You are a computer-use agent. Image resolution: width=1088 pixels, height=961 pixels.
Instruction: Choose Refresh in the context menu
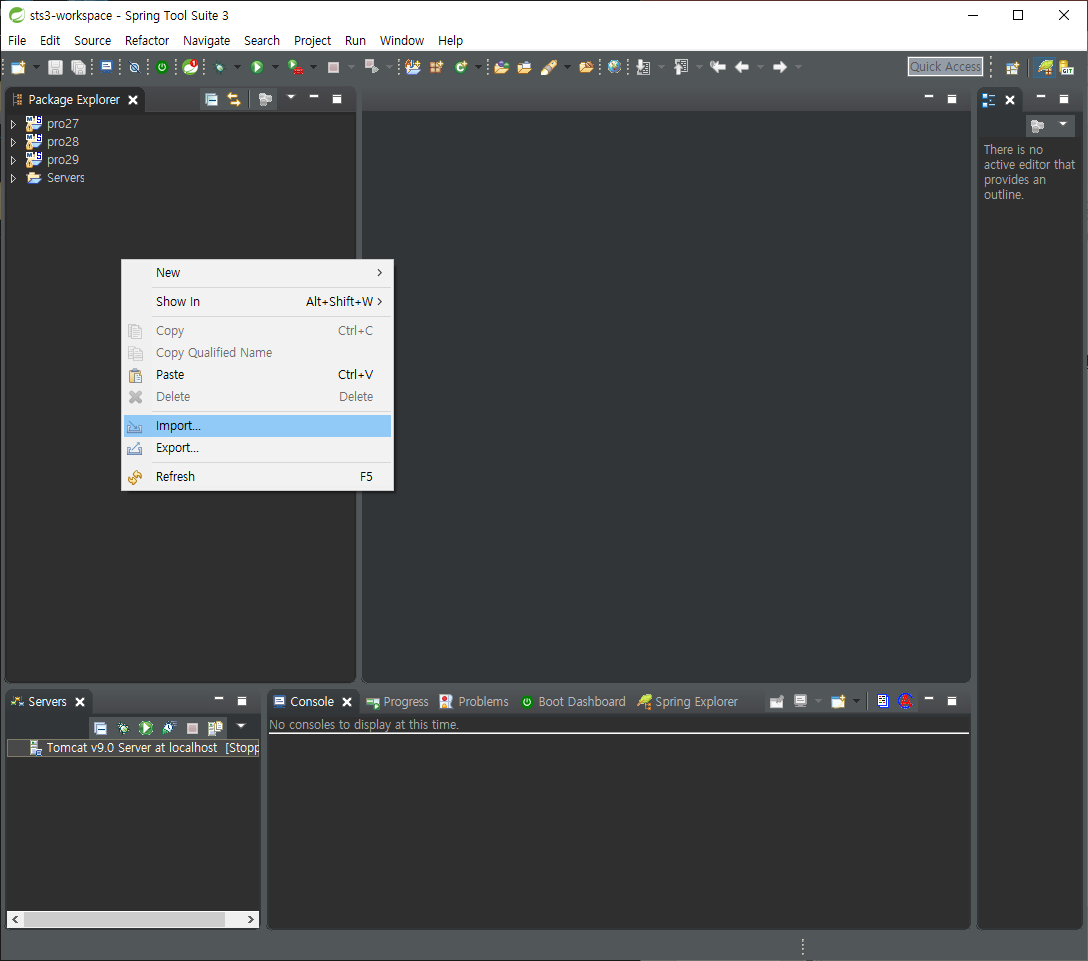coord(257,477)
